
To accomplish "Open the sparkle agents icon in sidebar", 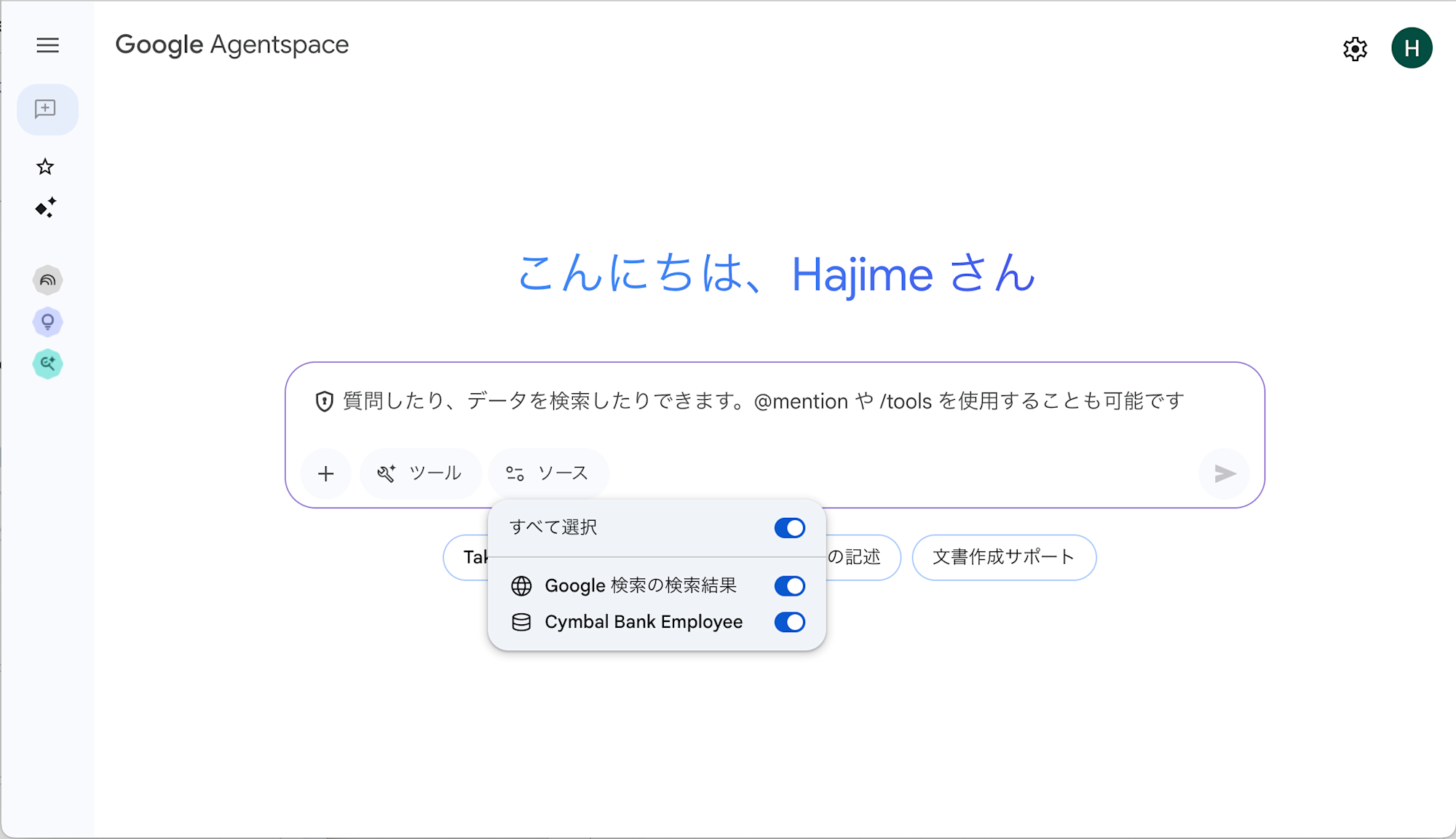I will (45, 208).
